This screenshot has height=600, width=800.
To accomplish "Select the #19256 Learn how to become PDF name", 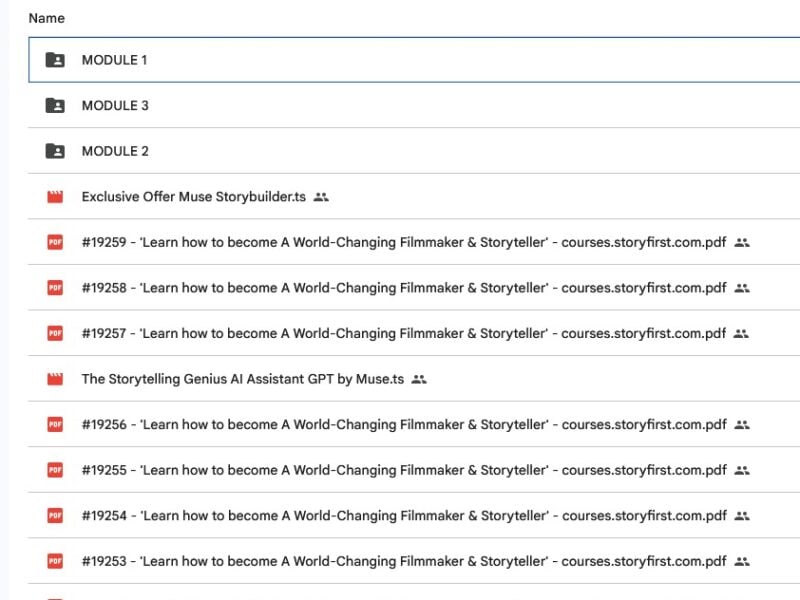I will (x=404, y=424).
